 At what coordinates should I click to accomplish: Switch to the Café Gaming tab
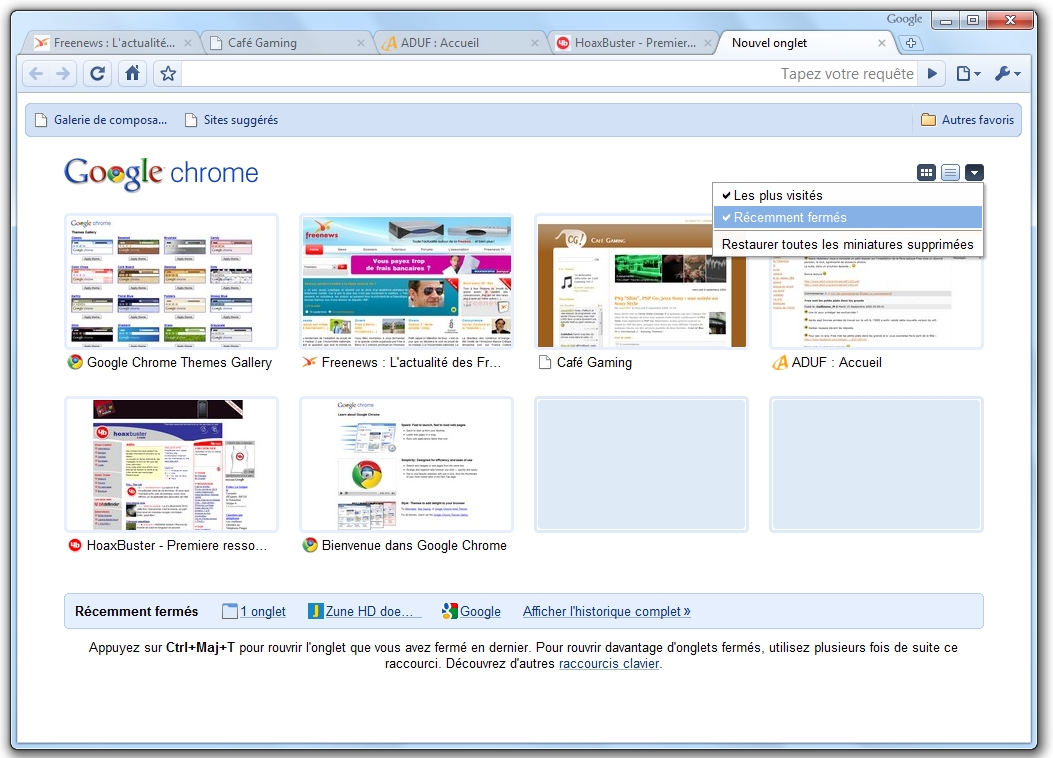point(285,43)
